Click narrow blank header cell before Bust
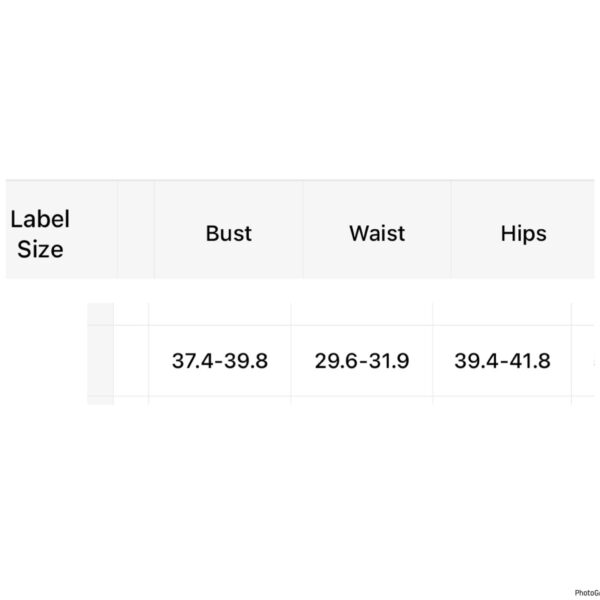Screen dimensions: 600x600 (136, 230)
